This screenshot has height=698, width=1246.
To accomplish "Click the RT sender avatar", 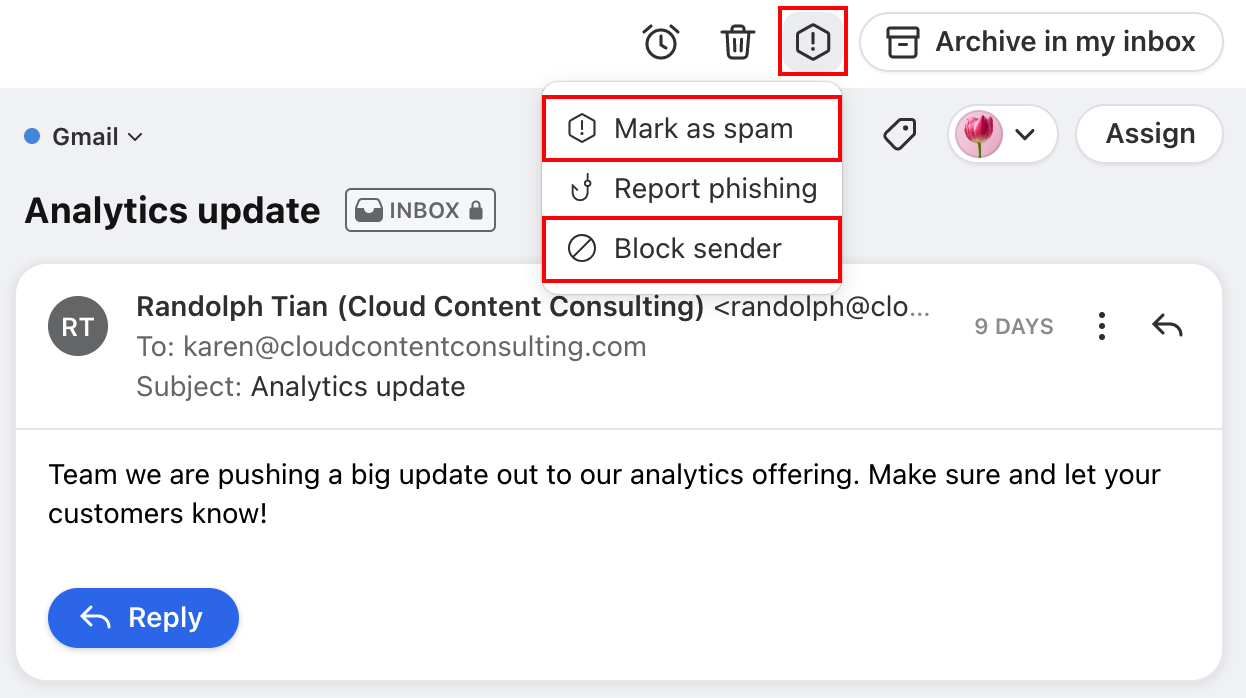I will point(78,326).
